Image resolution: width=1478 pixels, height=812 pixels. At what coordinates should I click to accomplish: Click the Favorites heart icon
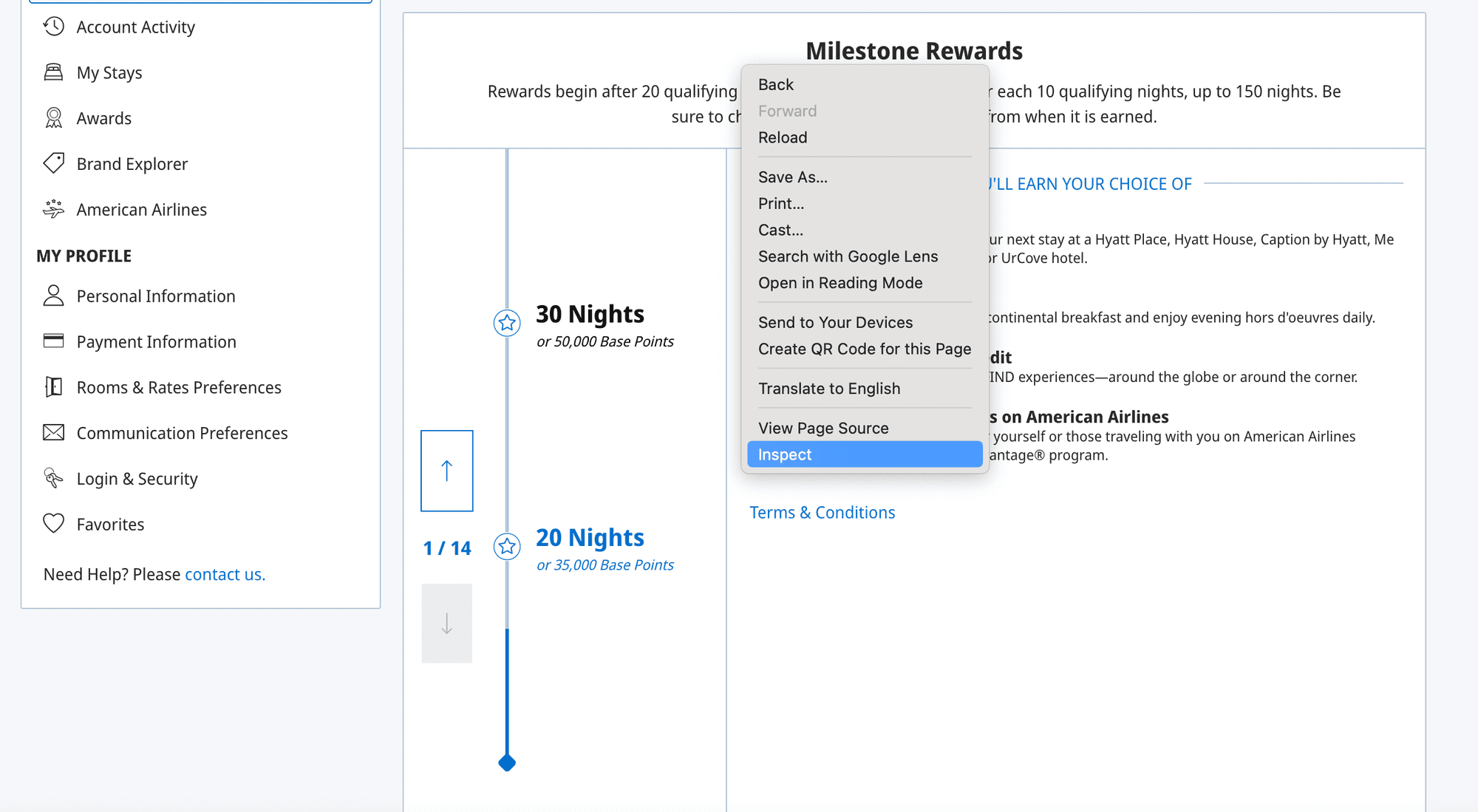[x=53, y=523]
